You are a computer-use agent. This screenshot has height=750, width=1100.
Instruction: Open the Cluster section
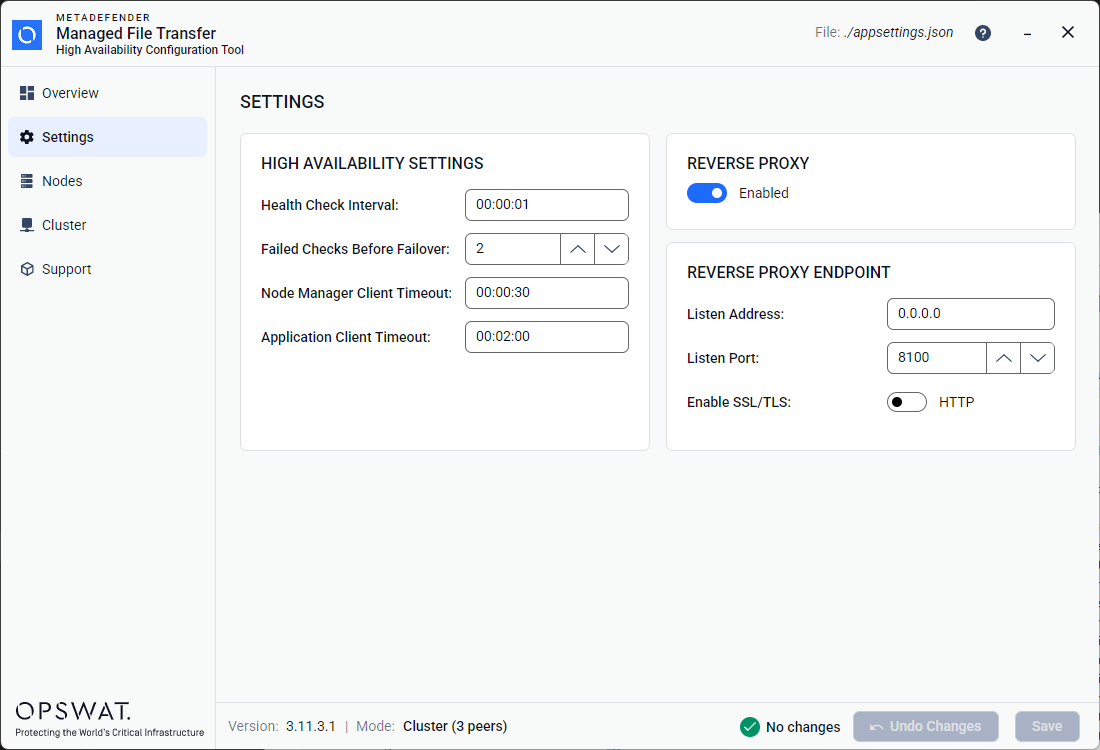point(107,225)
